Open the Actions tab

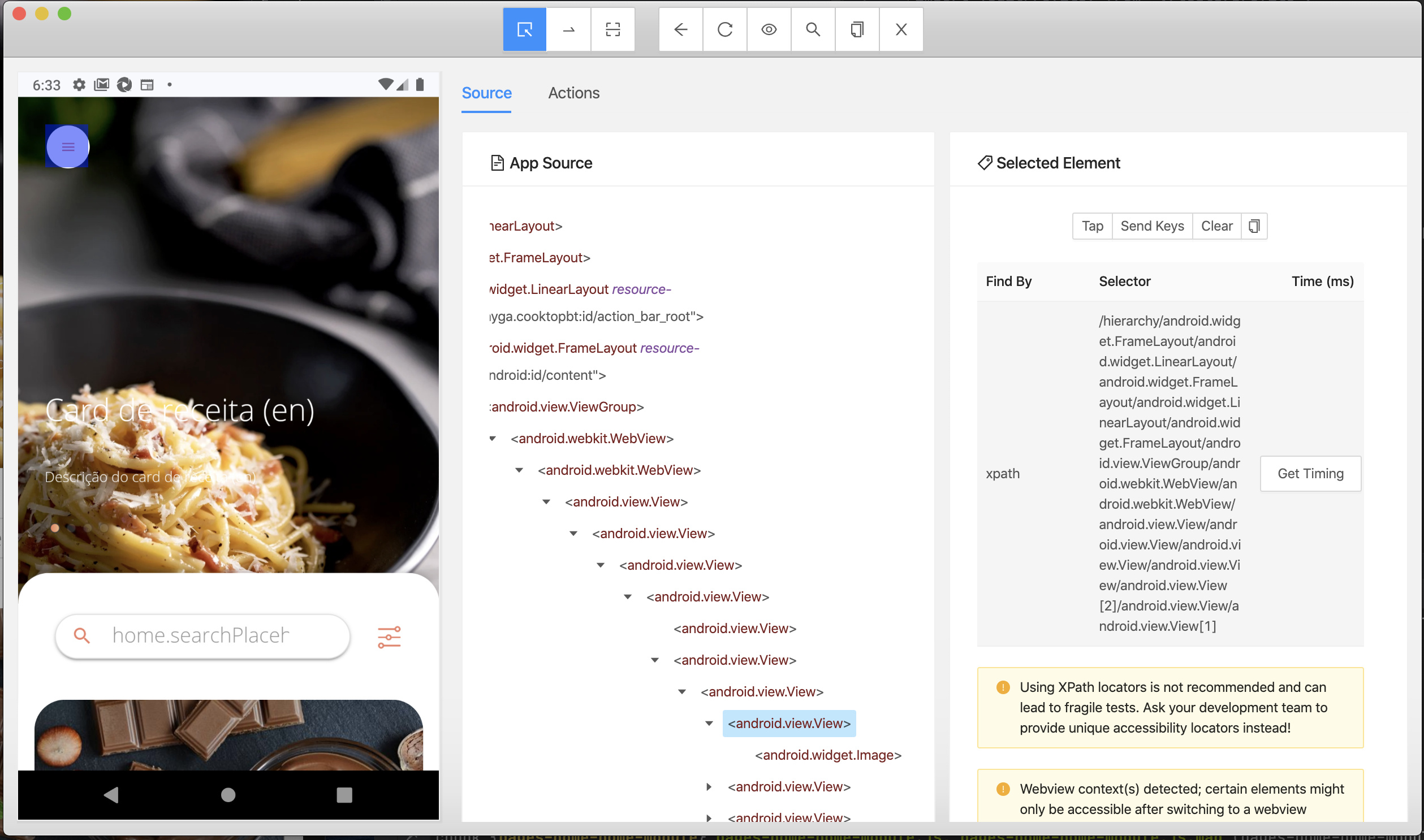[x=573, y=93]
